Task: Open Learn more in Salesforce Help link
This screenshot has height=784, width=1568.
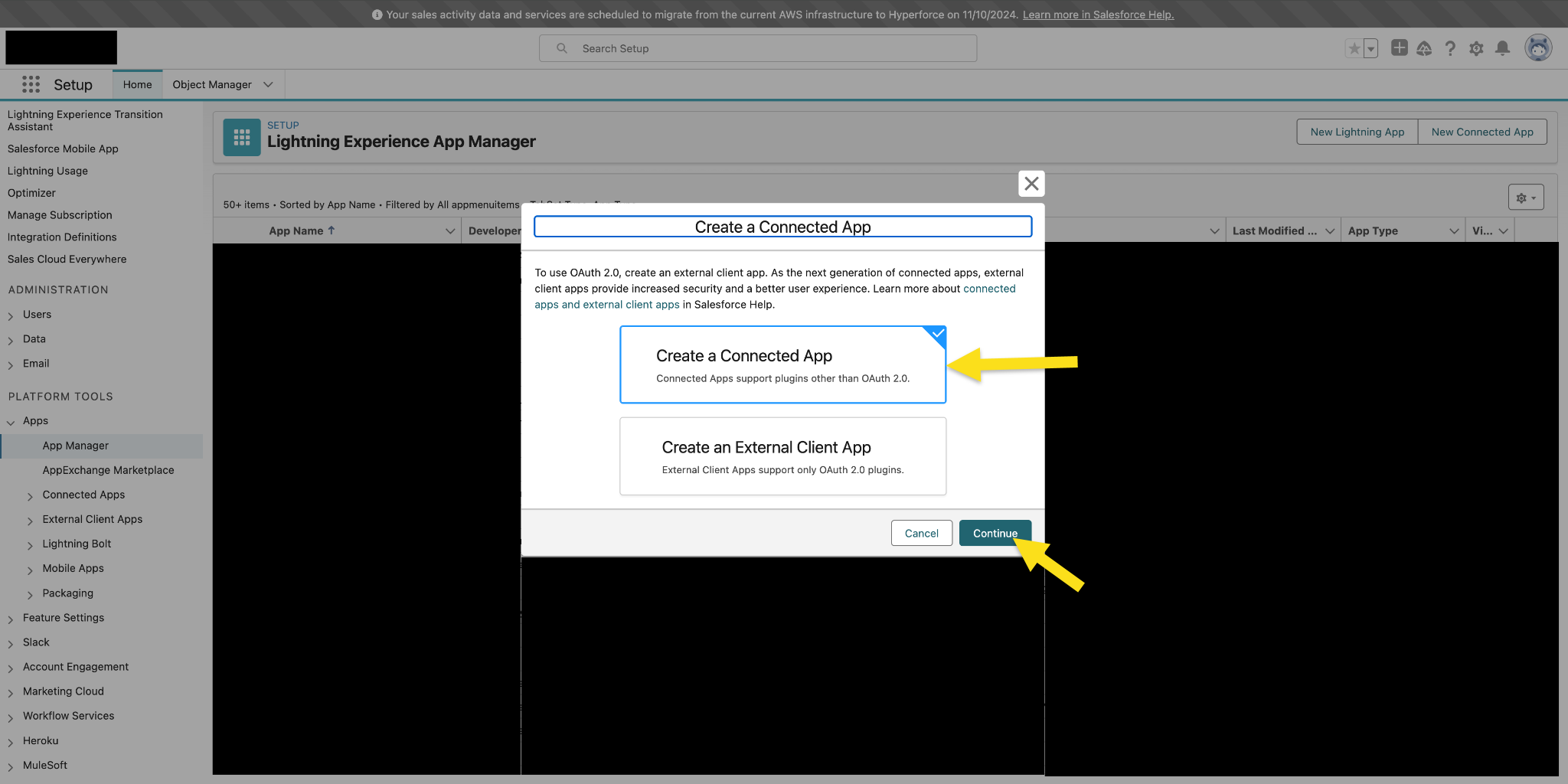Action: [1098, 15]
